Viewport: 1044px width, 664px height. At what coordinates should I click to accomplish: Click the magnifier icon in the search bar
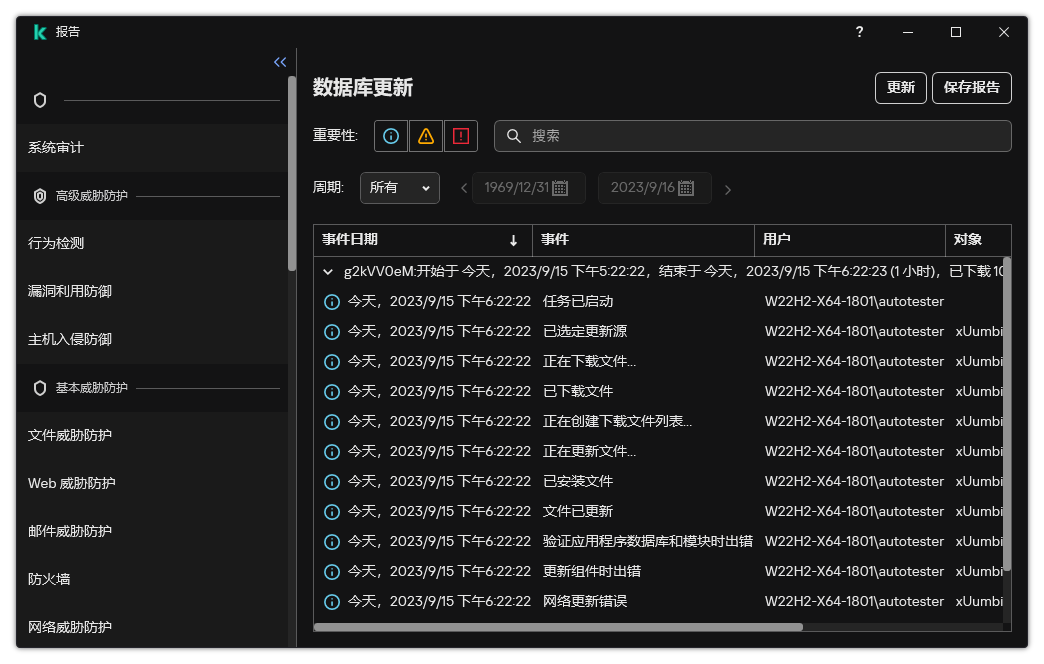coord(513,136)
